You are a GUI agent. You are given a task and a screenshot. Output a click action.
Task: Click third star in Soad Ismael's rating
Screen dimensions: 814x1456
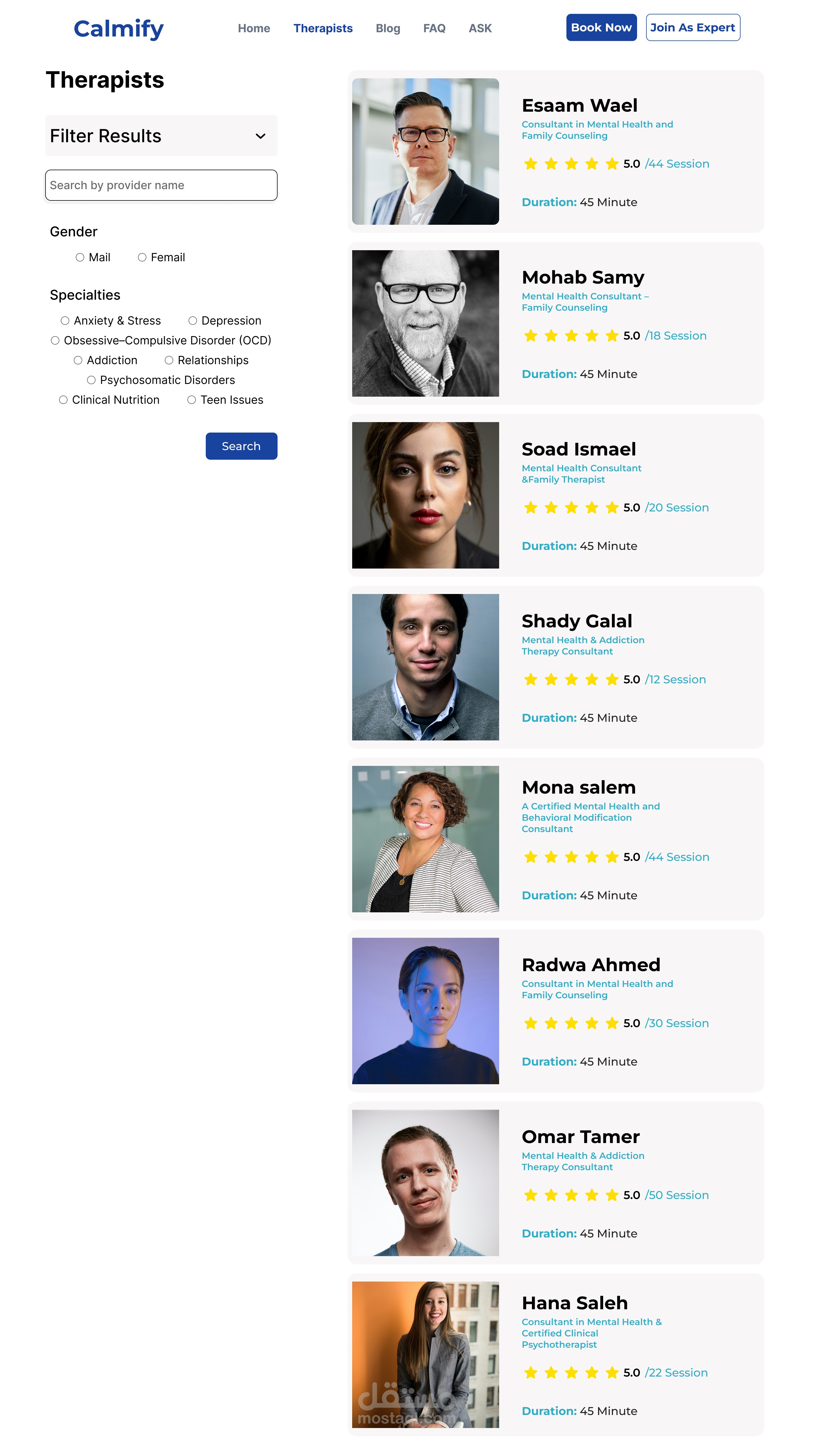coord(571,507)
